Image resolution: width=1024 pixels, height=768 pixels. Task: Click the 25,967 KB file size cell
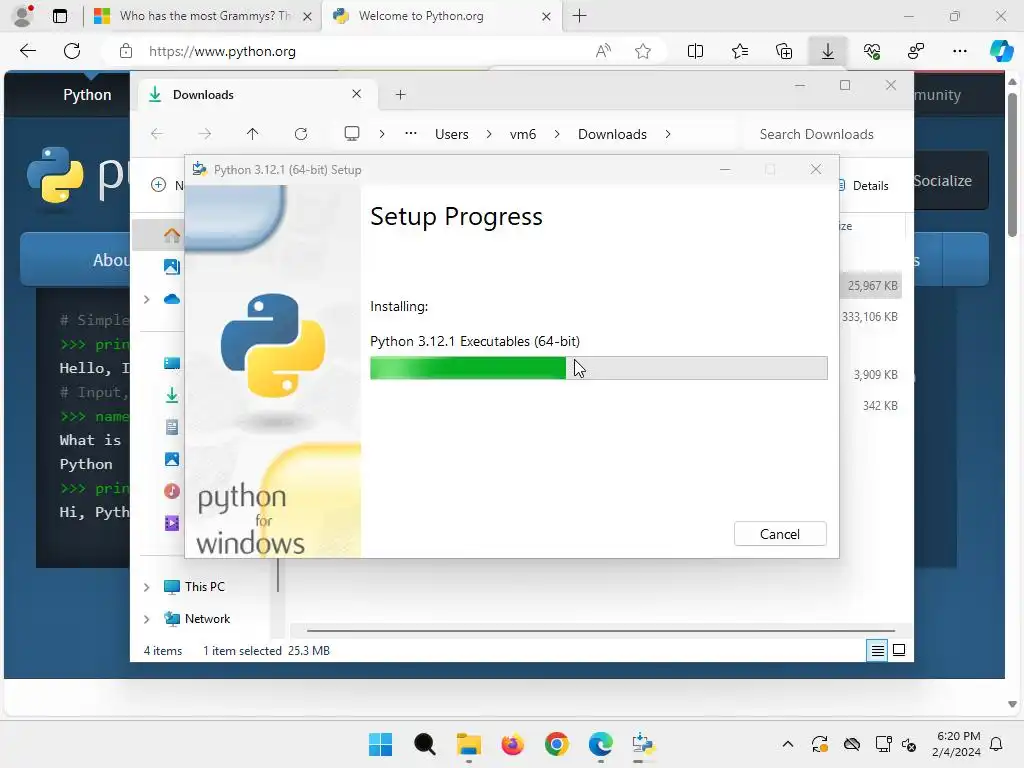[872, 285]
